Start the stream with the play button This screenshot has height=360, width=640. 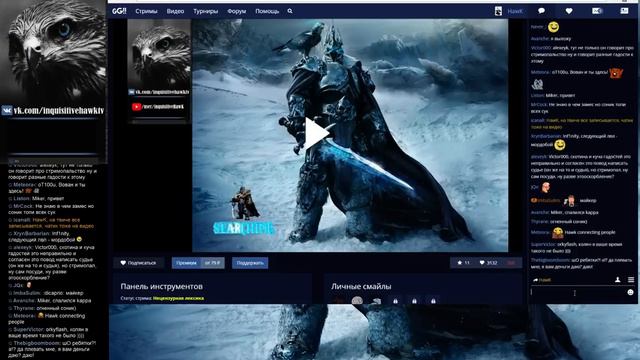pos(317,133)
